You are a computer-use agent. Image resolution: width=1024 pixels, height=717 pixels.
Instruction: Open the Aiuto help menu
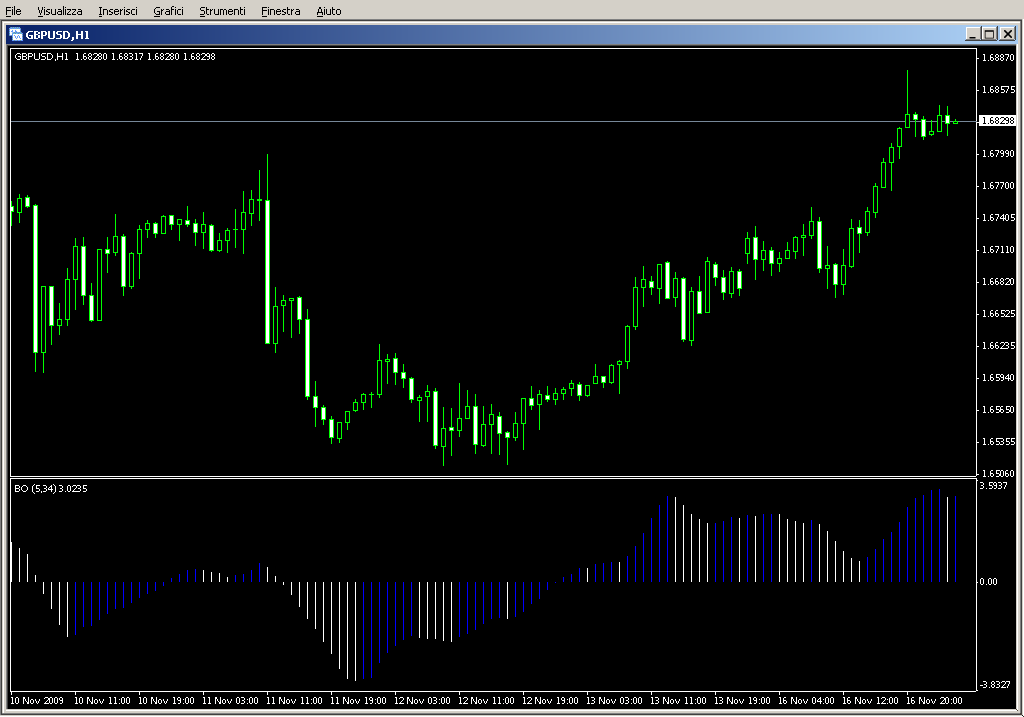tap(328, 11)
